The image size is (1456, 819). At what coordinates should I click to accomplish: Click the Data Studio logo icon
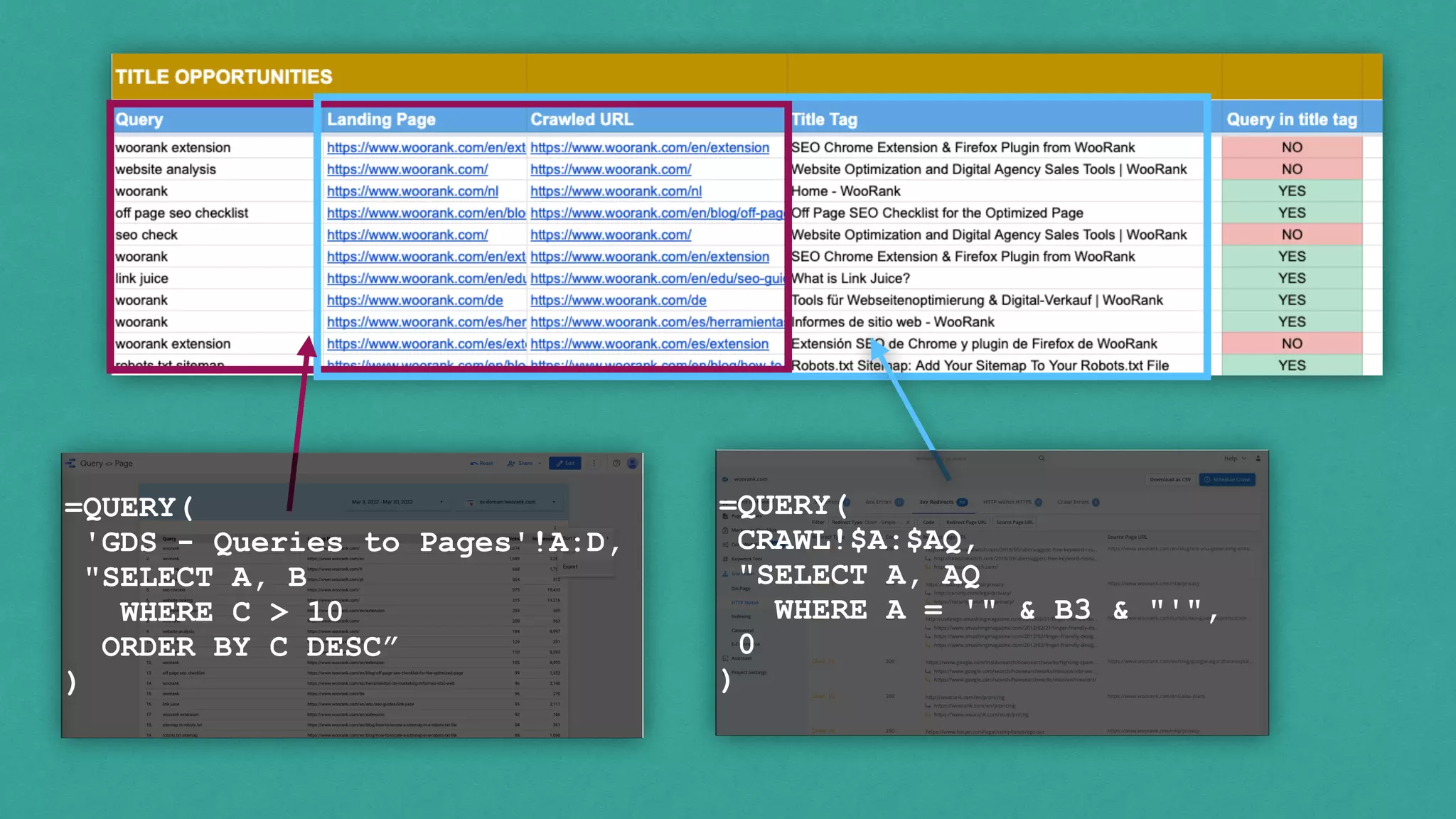[x=70, y=463]
